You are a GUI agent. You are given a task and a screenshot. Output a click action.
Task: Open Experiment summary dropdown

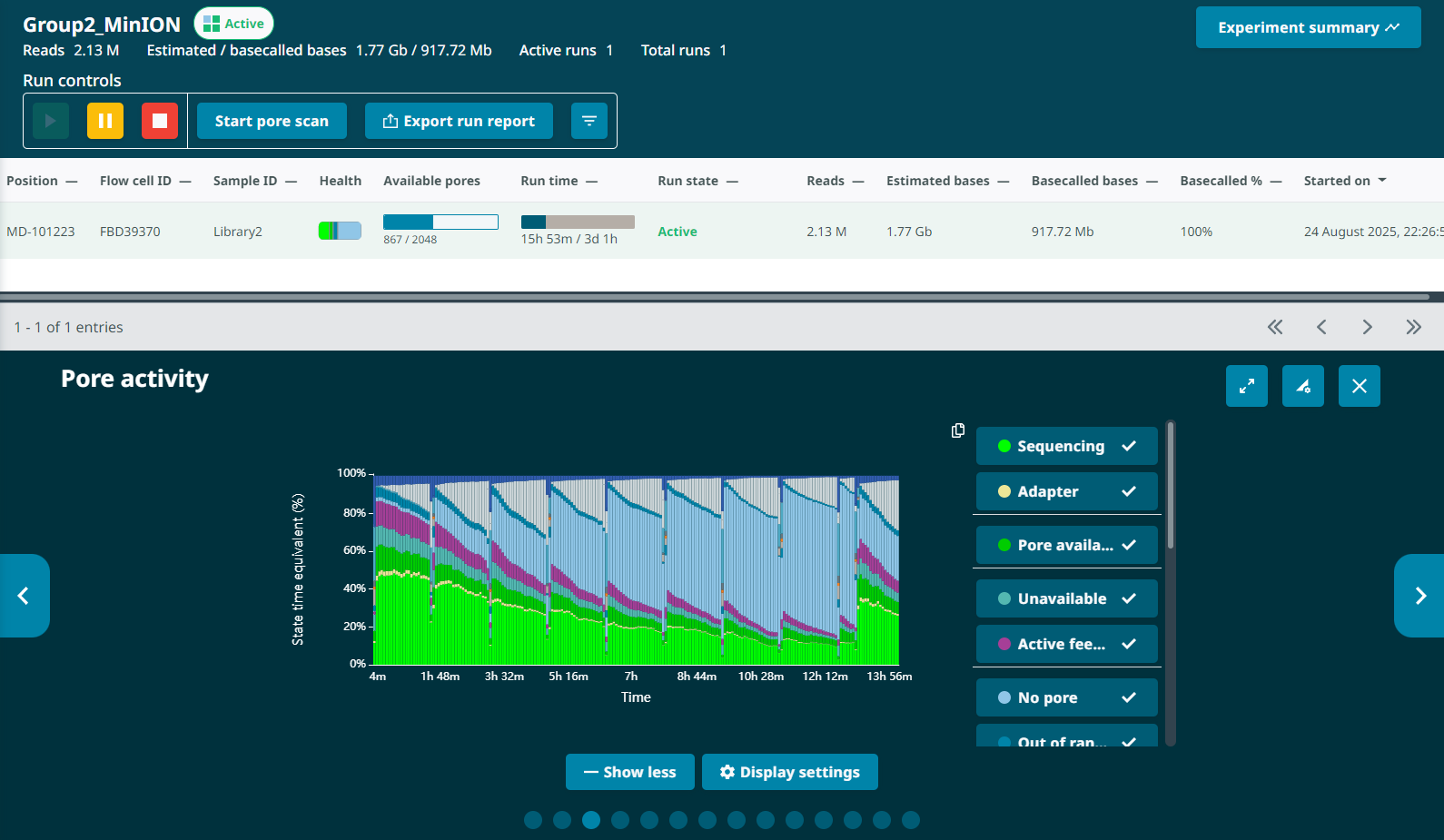(1308, 27)
